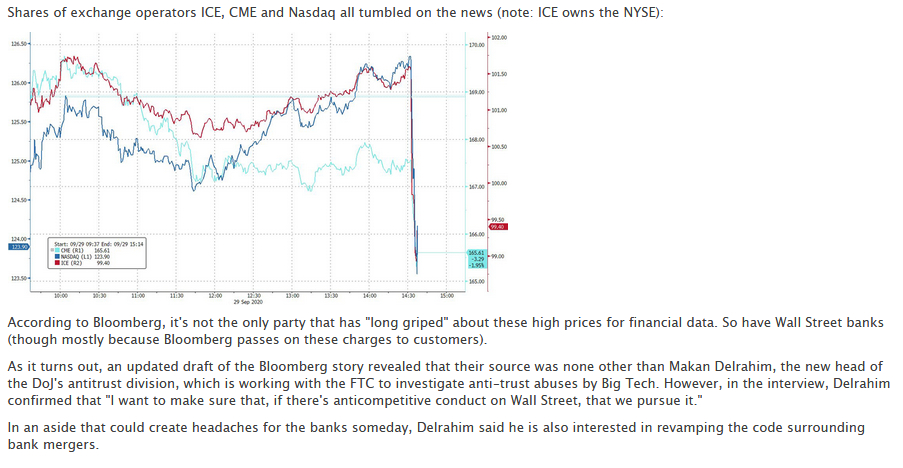The height and width of the screenshot is (468, 903).
Task: Click the small legend handle left of CME
Action: tap(50, 250)
